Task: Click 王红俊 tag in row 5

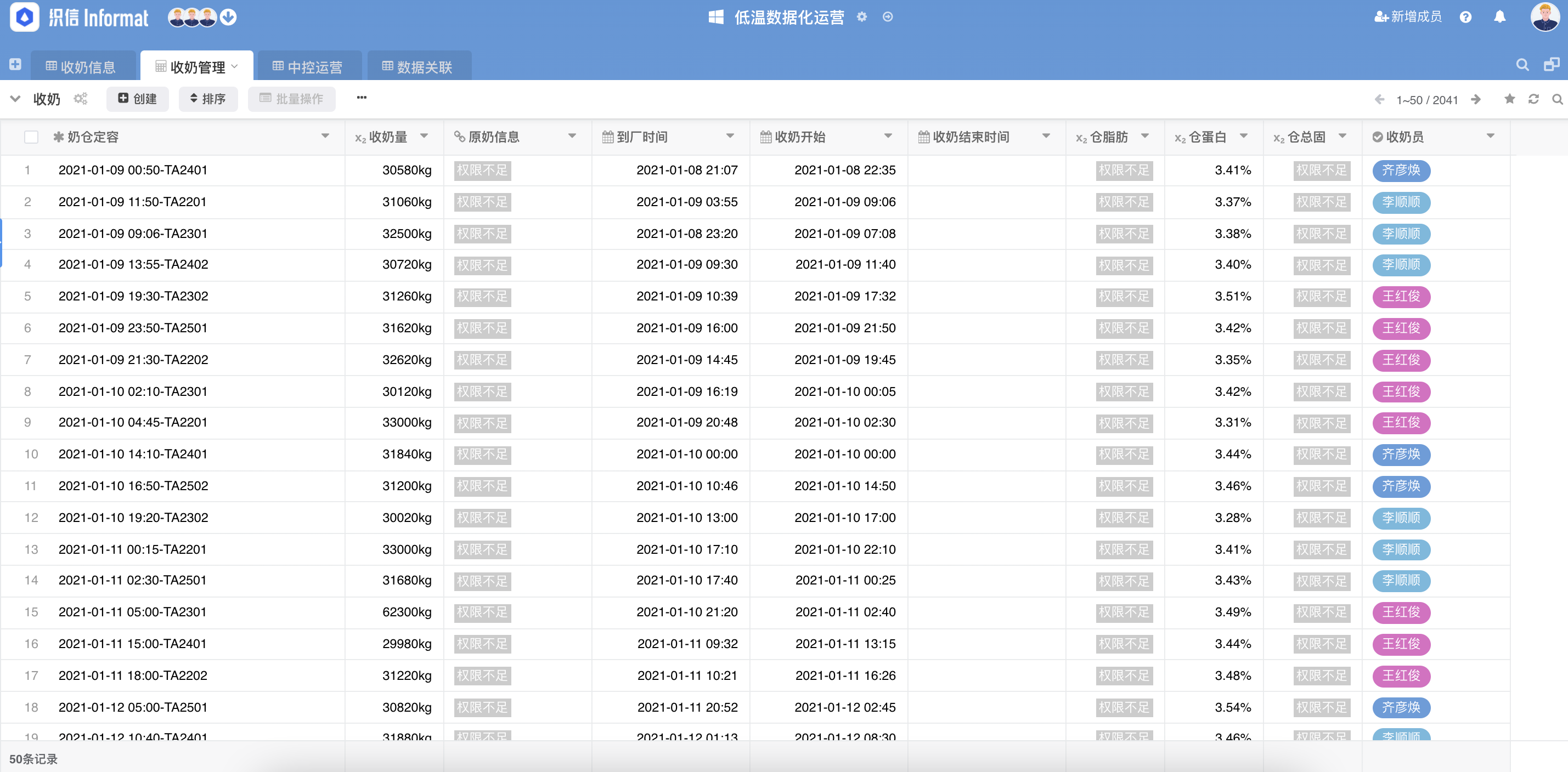Action: 1401,296
